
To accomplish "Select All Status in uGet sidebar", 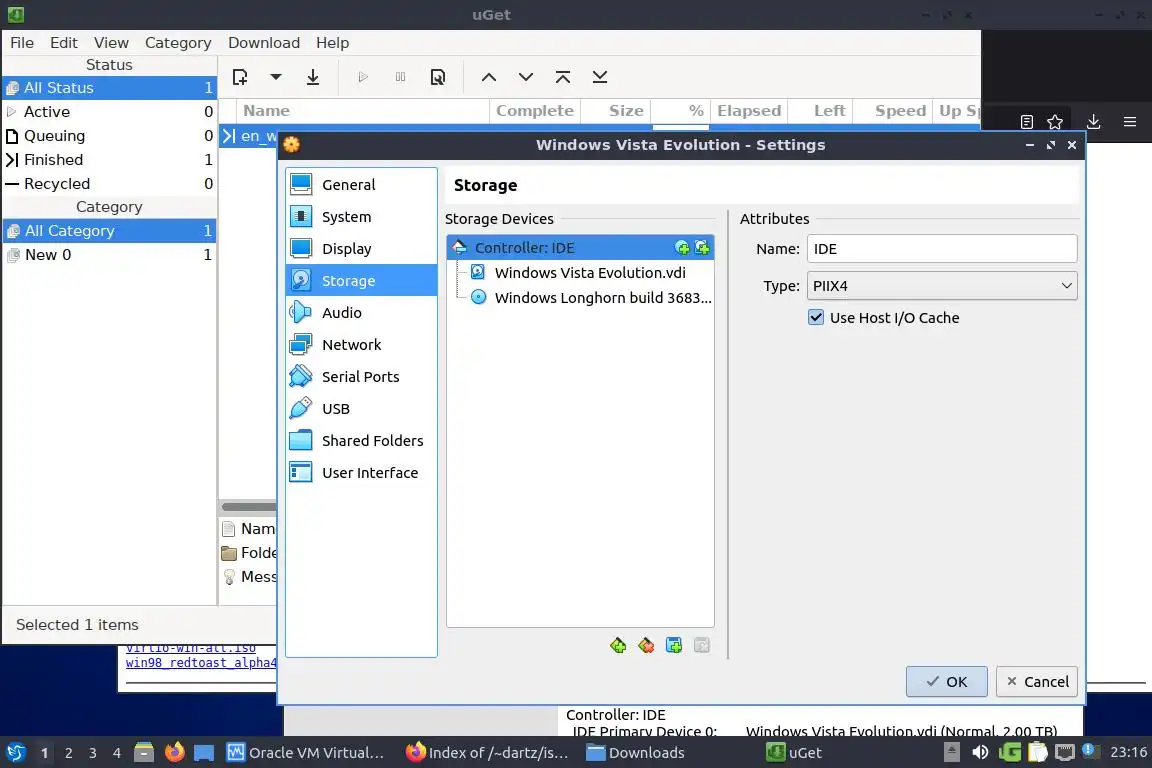I will (x=109, y=87).
